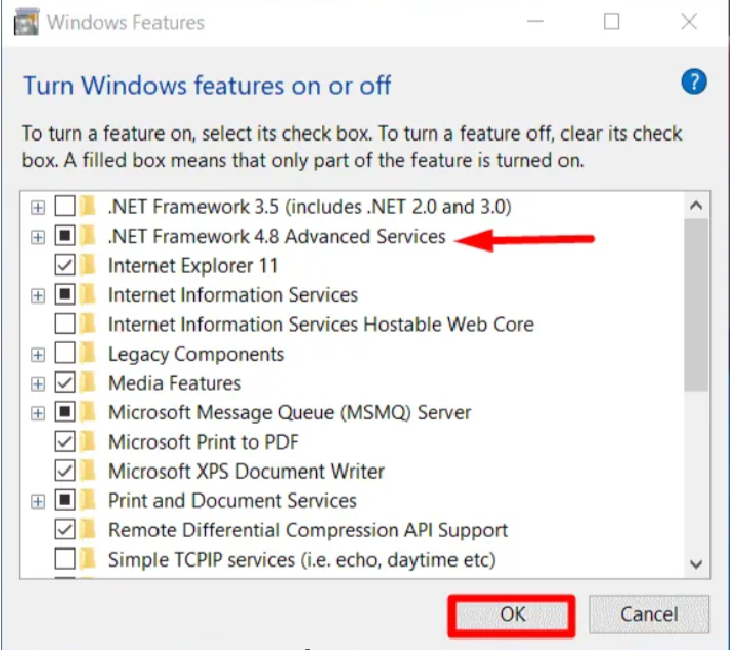Viewport: 730px width, 650px height.
Task: Click the Windows Features title bar icon
Action: pos(26,22)
